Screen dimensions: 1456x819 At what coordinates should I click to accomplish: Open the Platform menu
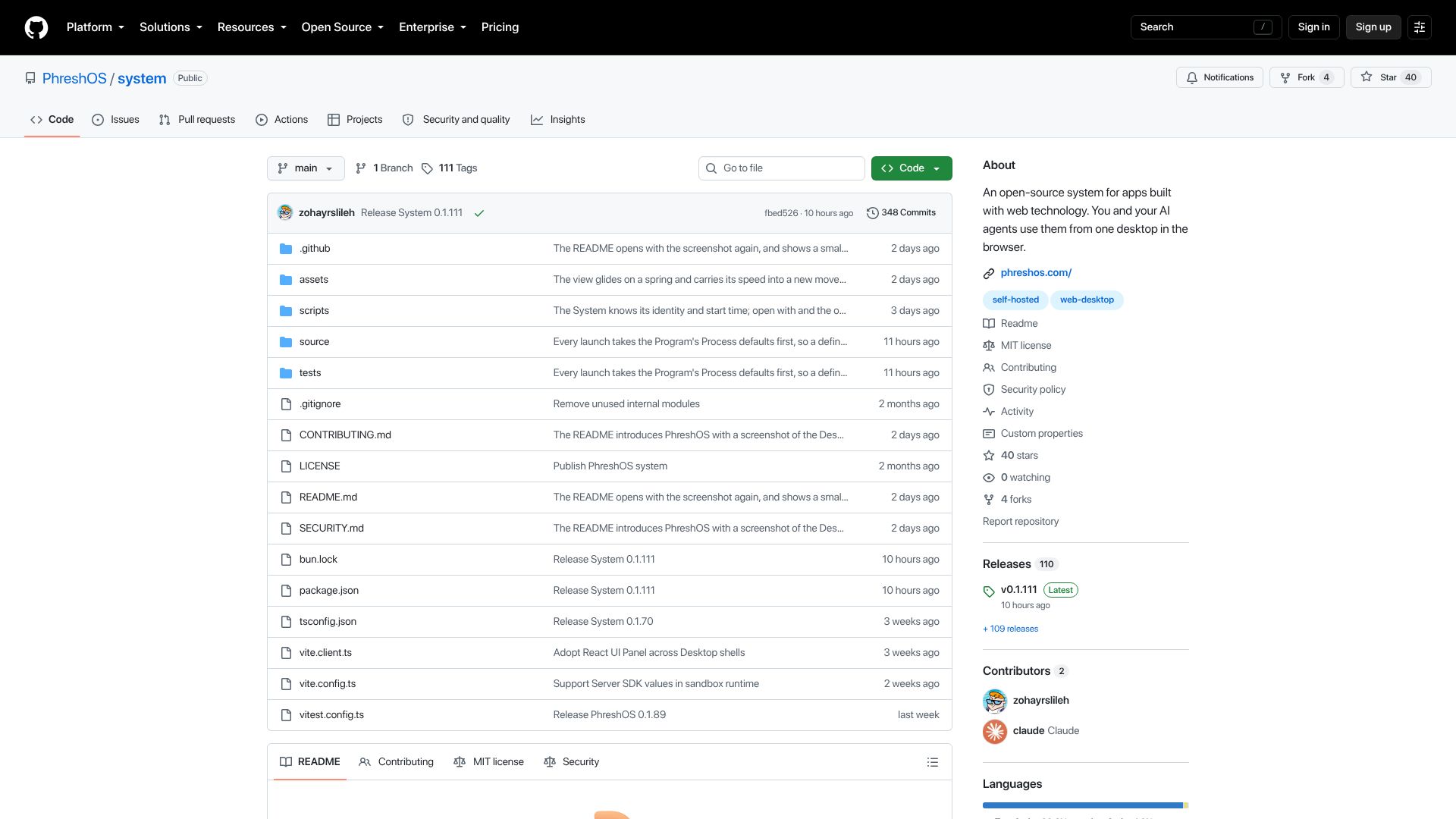tap(96, 27)
